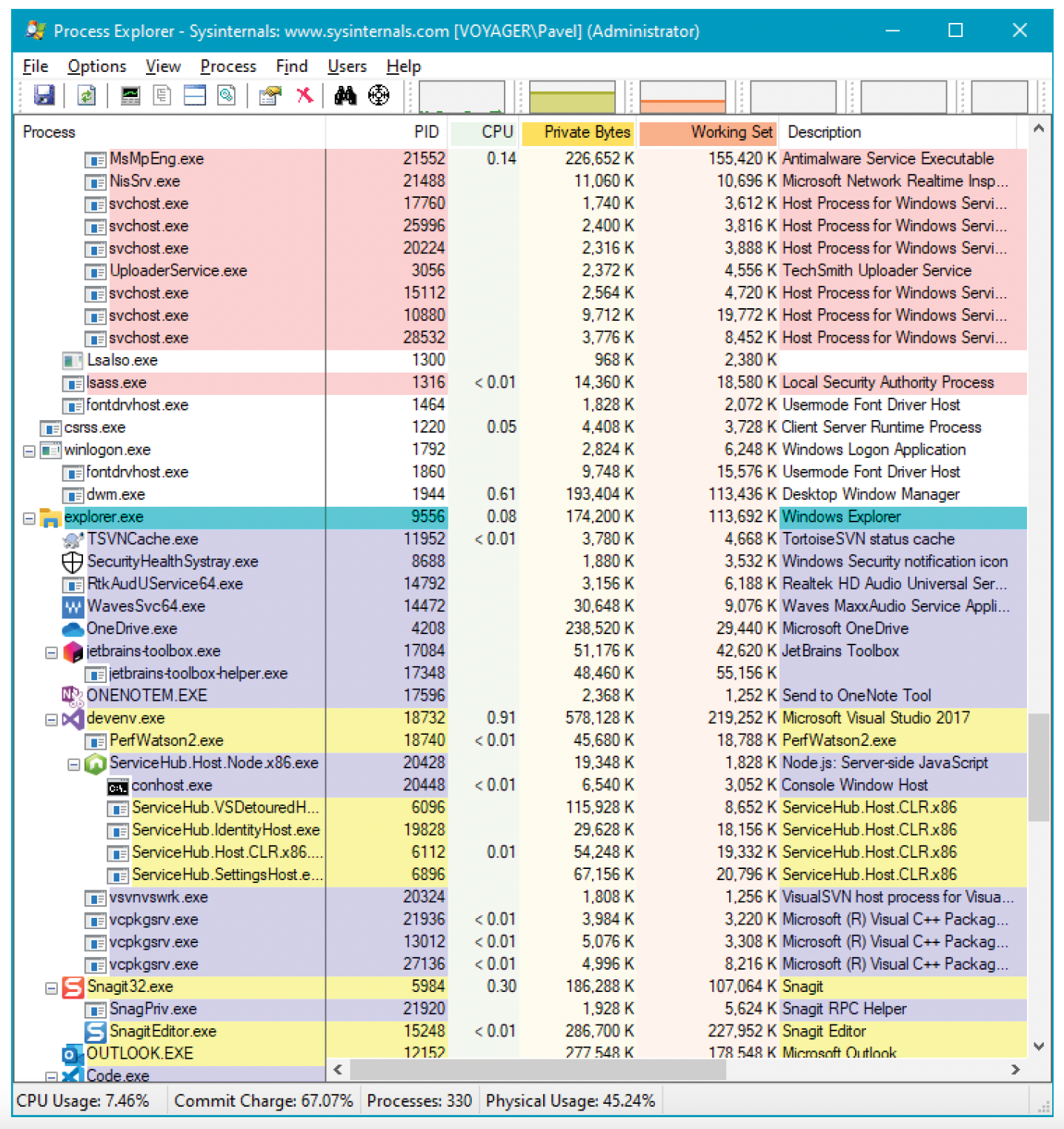Viewport: 1064px width, 1129px height.
Task: Toggle the Show Lower Pane toolbar icon
Action: (x=195, y=96)
